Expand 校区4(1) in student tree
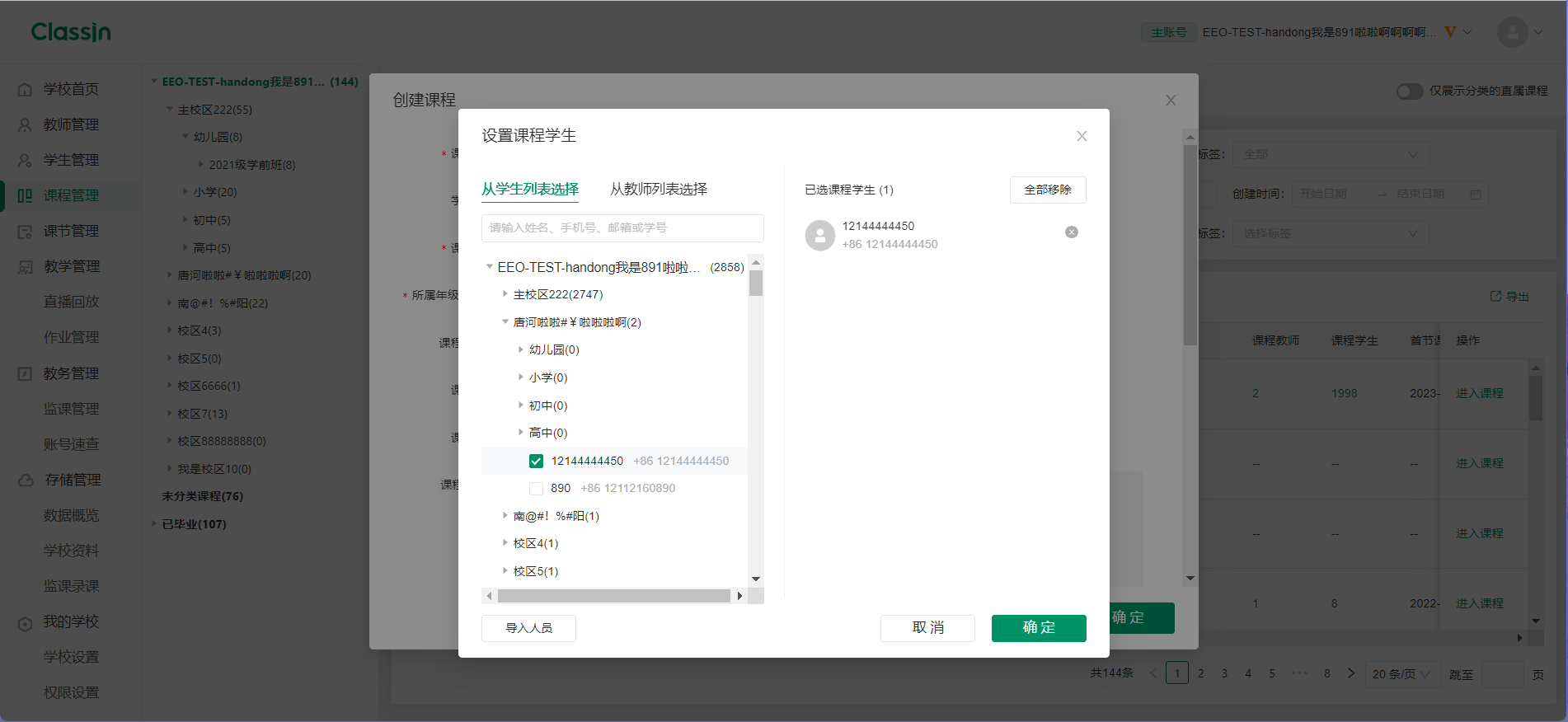 tap(505, 543)
